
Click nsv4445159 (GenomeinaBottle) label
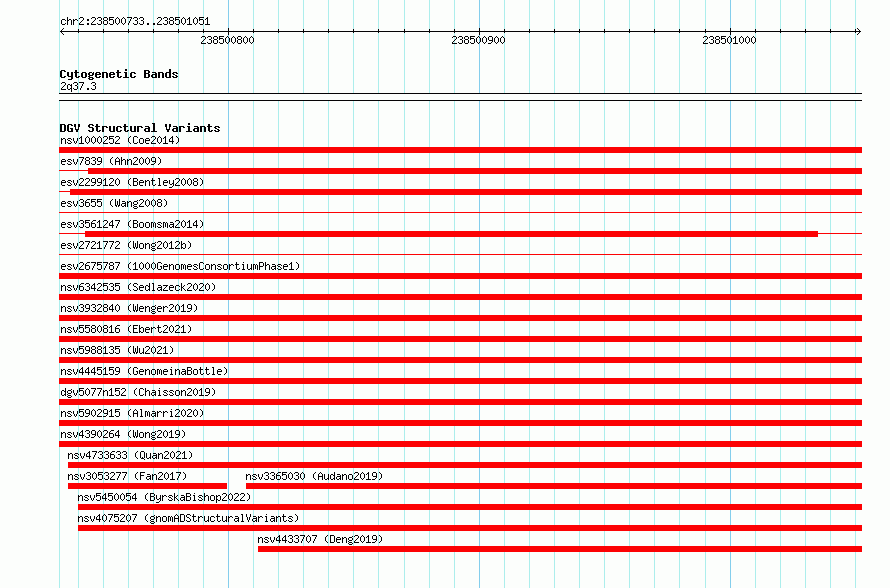pyautogui.click(x=144, y=371)
